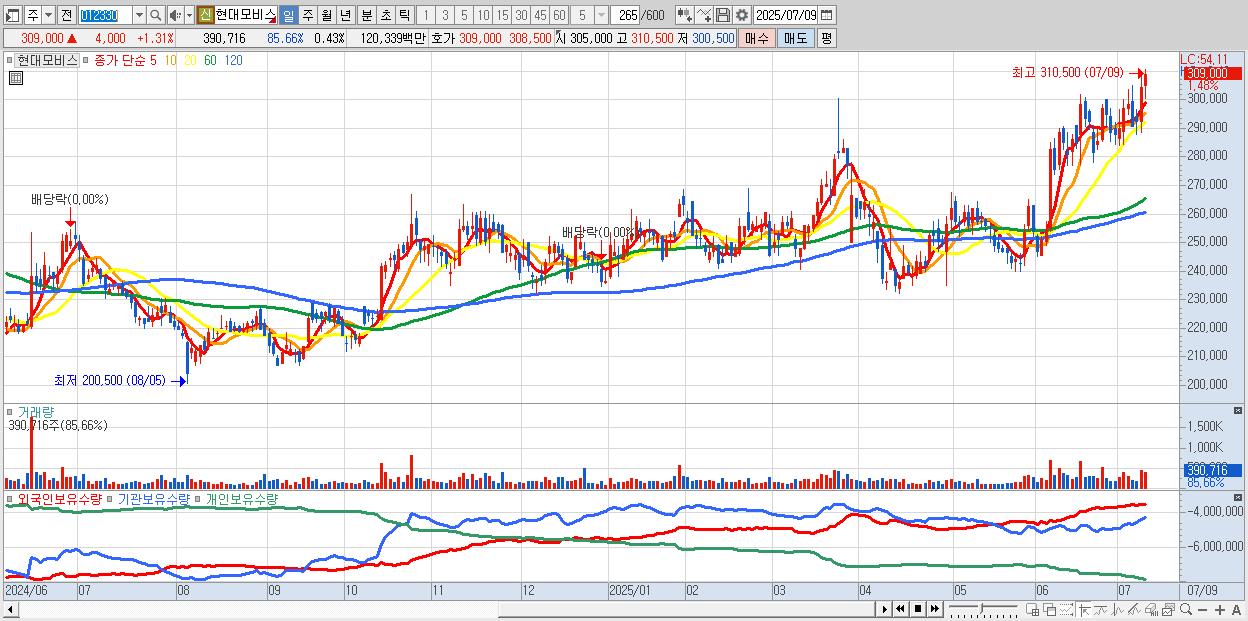Shrink chart with minus icon
This screenshot has width=1248, height=621.
[x=1202, y=609]
